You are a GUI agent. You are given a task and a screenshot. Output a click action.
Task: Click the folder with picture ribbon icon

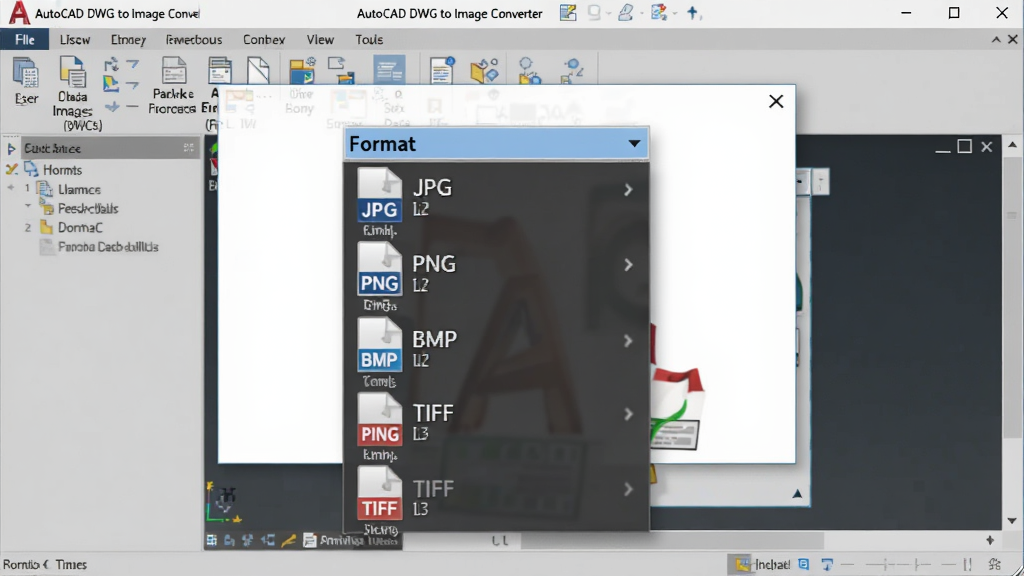tap(302, 71)
